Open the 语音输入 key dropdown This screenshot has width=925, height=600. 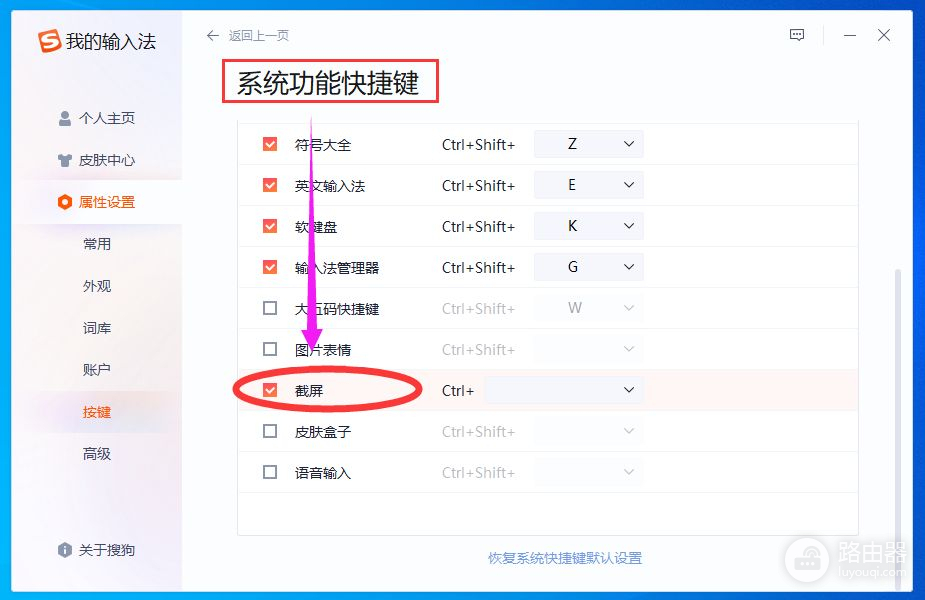pos(588,472)
